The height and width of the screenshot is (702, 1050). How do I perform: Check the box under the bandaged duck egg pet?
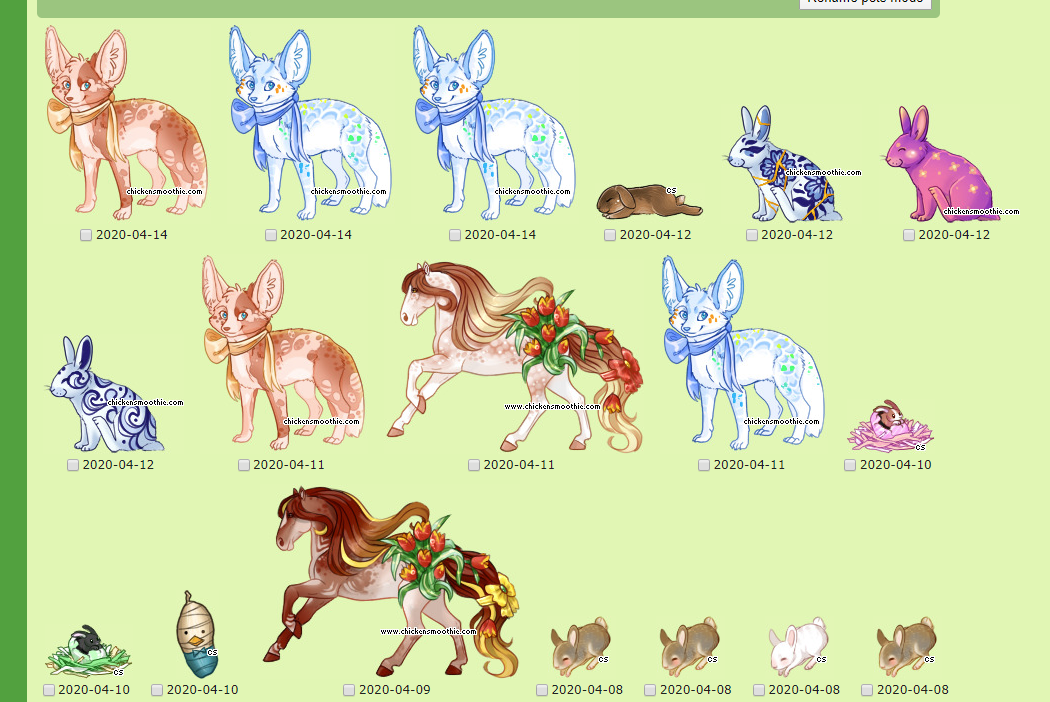coord(157,690)
